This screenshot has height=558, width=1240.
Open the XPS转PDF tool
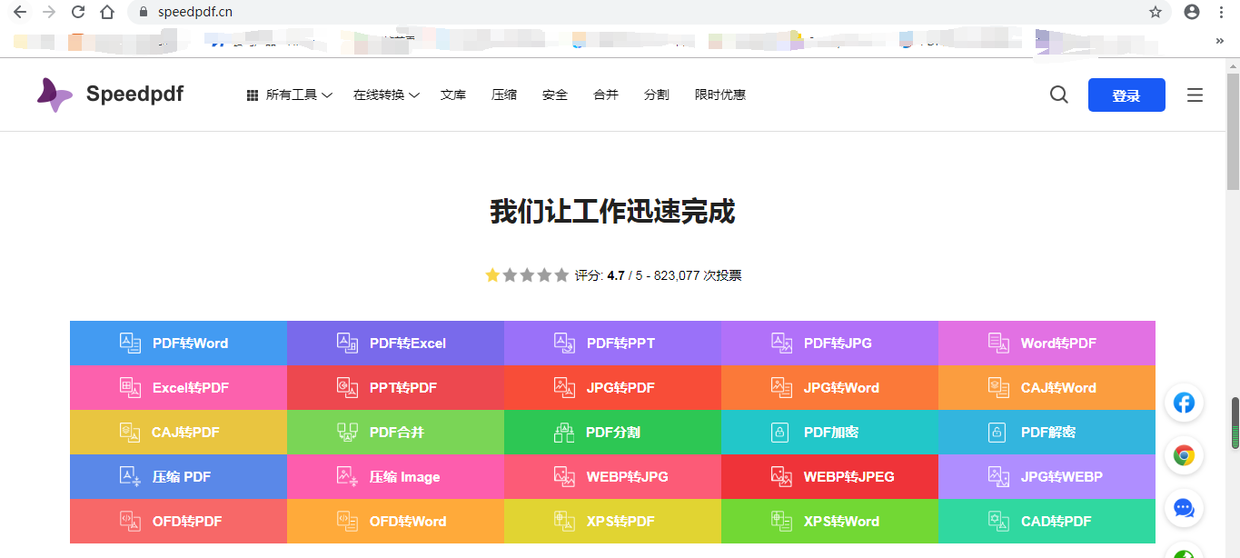(x=612, y=521)
